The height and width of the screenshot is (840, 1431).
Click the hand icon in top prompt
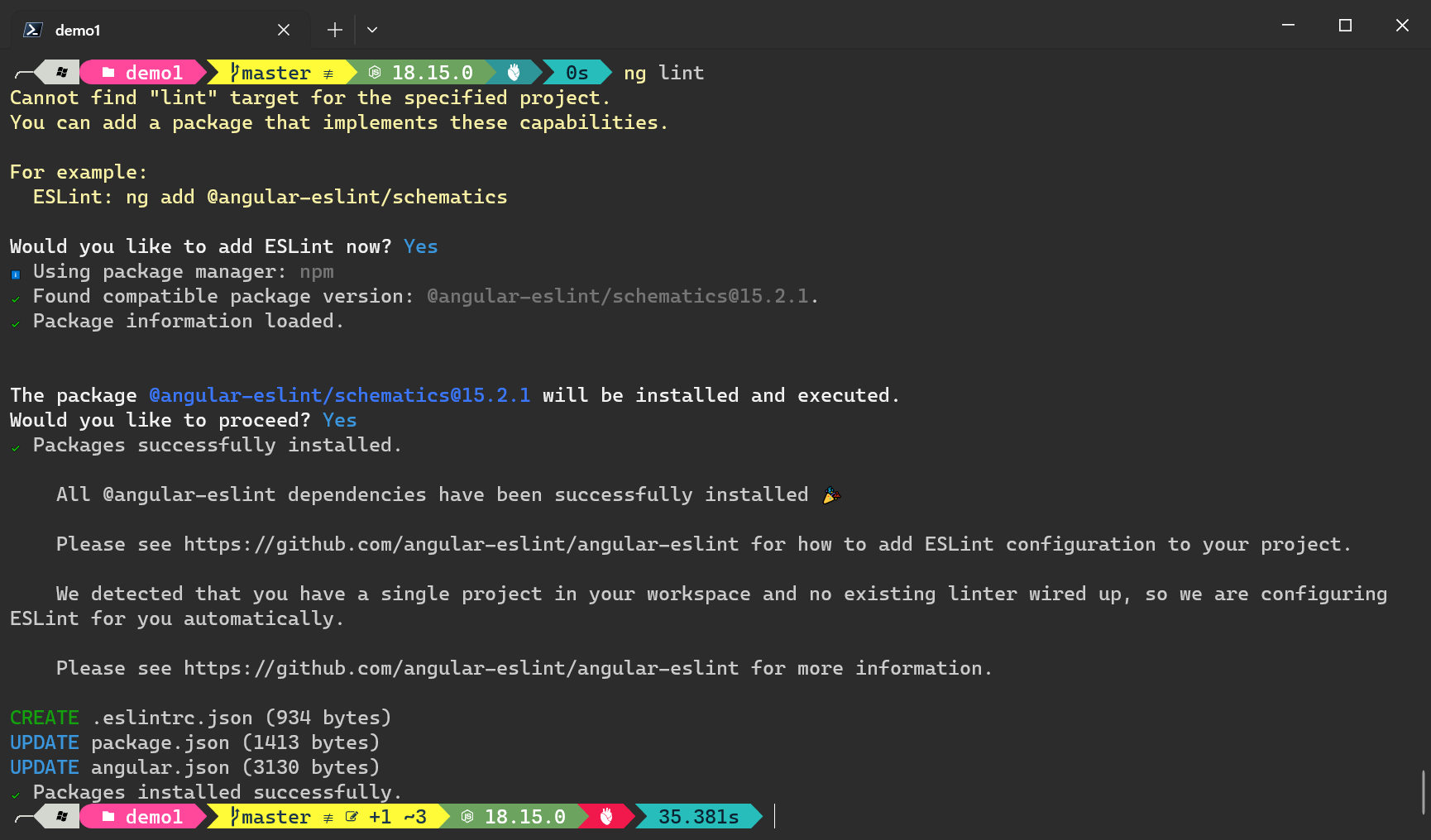pos(514,73)
